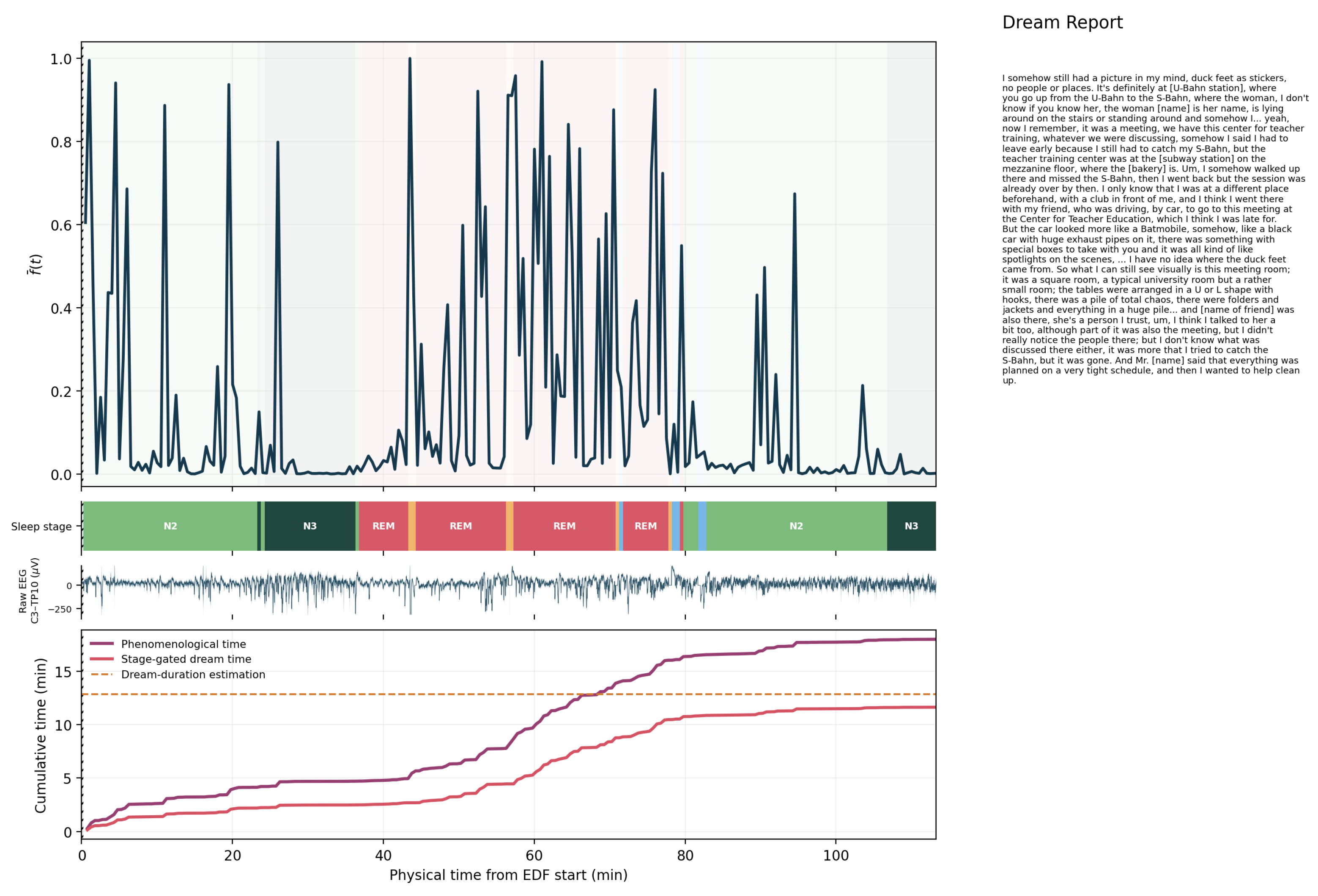Click the dashed orange legend line swatch
The height and width of the screenshot is (896, 1318).
[102, 675]
